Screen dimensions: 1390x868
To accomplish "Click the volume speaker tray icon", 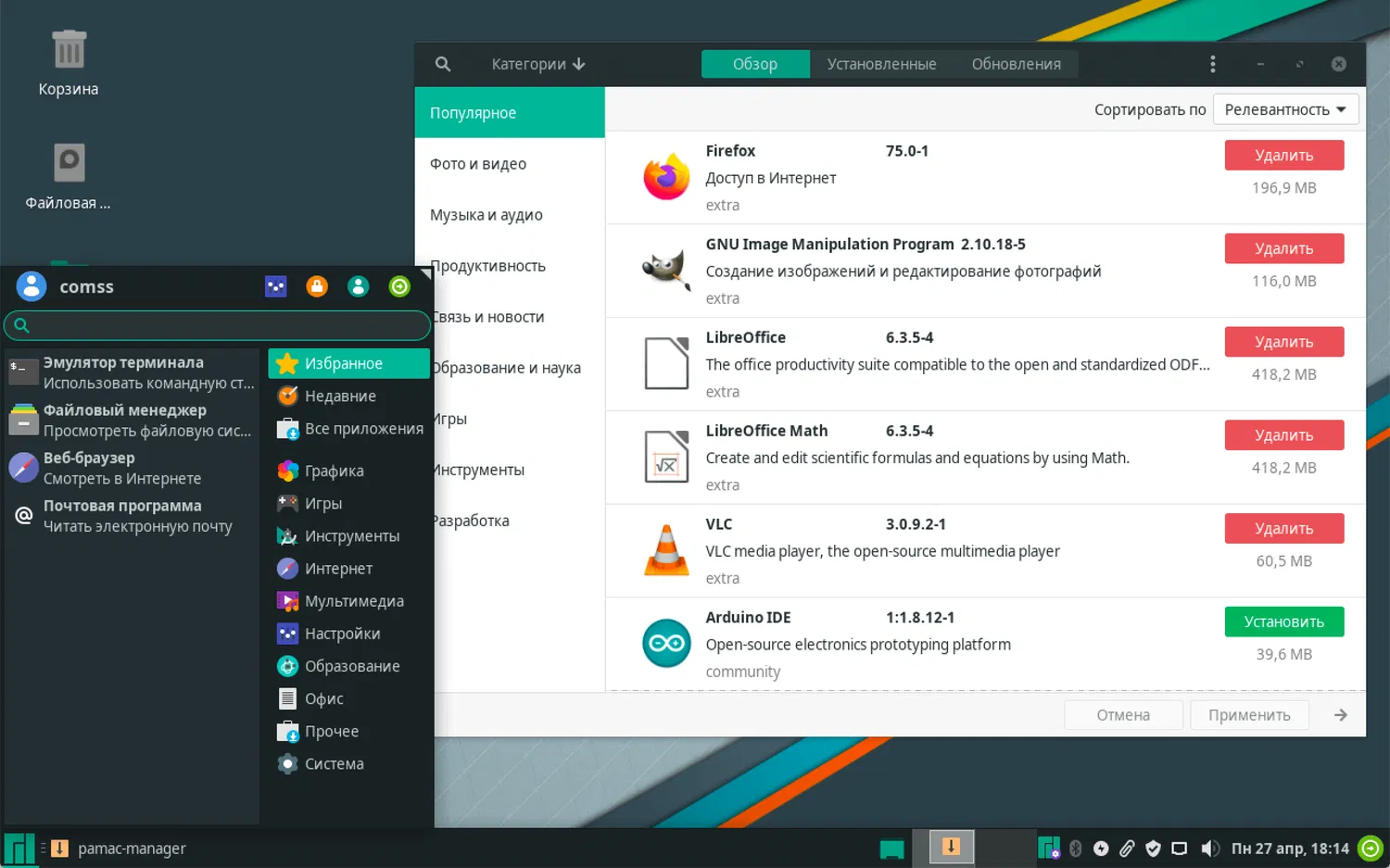I will coord(1209,849).
